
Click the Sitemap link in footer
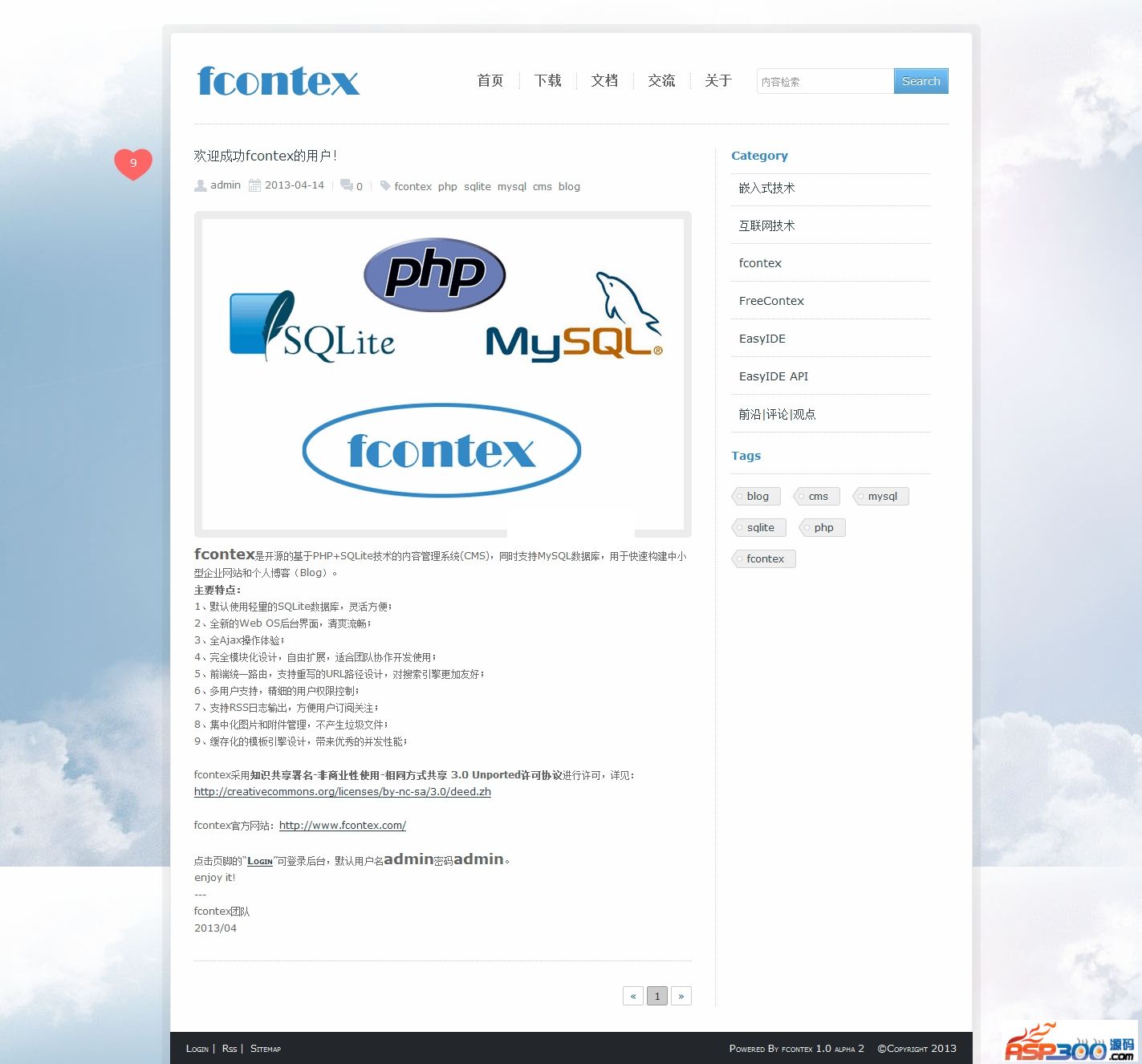coord(266,1049)
